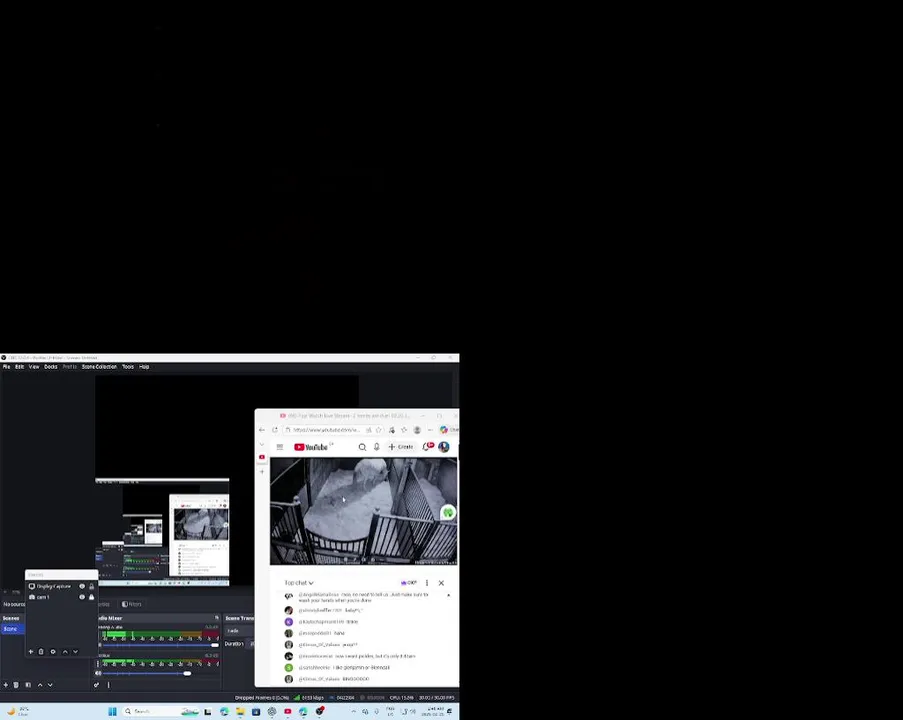
Task: Click the chat points badge button
Action: click(x=408, y=583)
